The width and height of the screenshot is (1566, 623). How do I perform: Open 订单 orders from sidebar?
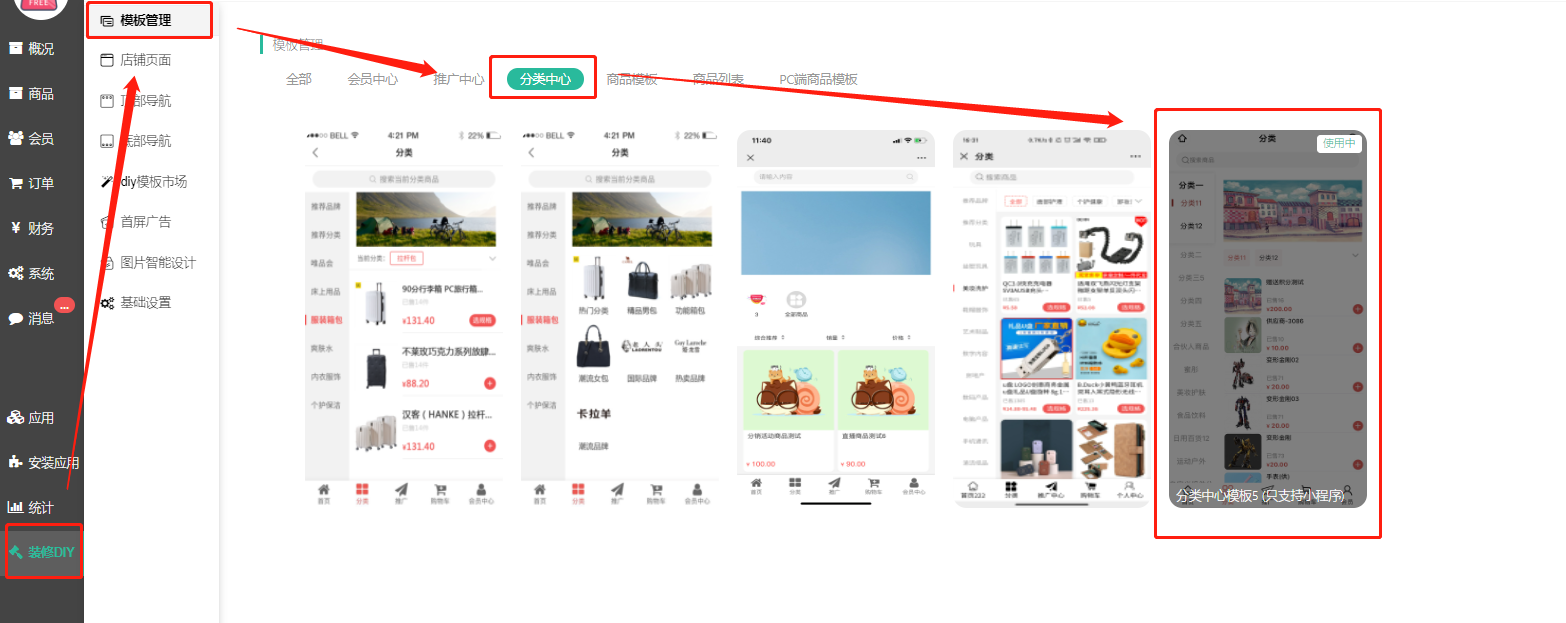(x=32, y=183)
